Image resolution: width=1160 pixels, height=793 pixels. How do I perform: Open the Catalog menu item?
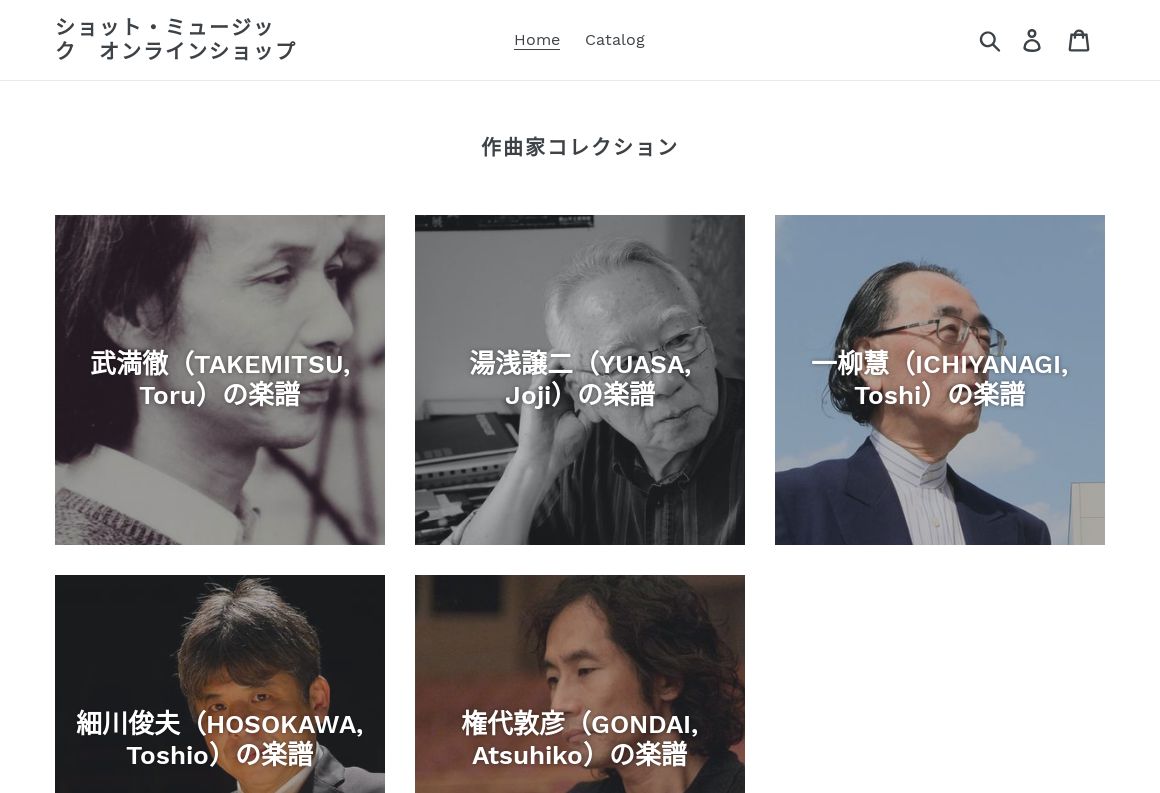[615, 40]
